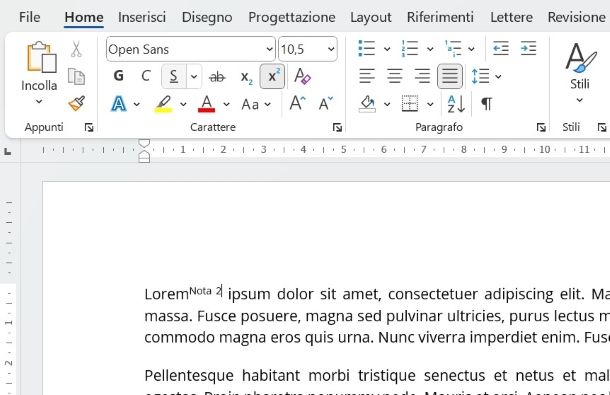The height and width of the screenshot is (395, 610).
Task: Toggle subscript formatting
Action: coord(247,77)
